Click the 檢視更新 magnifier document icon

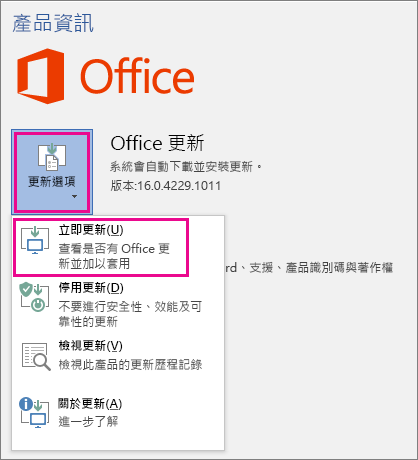click(36, 356)
